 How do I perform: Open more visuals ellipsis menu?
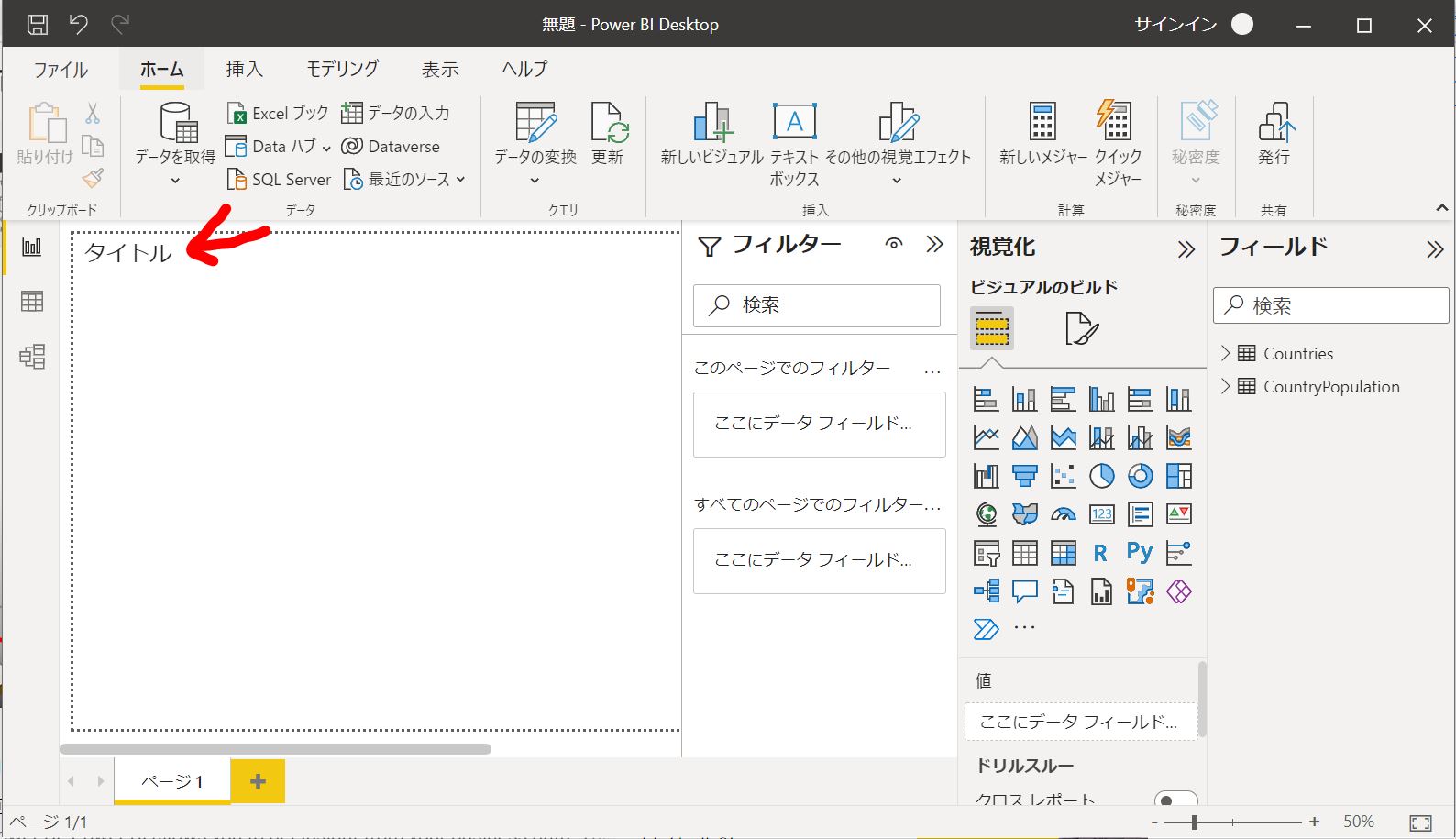(x=1024, y=628)
